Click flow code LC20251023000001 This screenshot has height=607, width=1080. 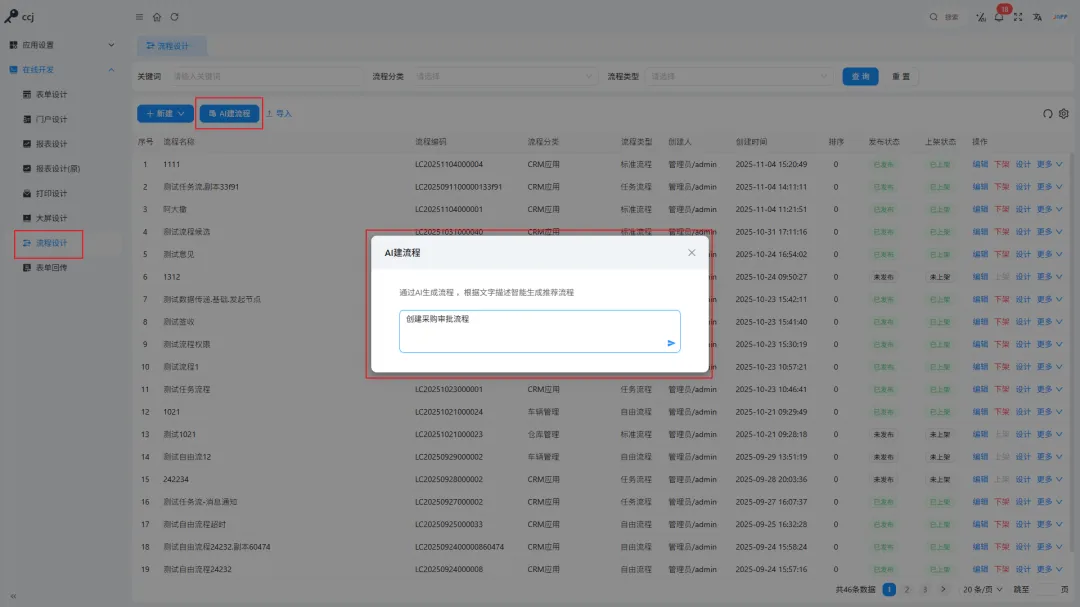448,389
